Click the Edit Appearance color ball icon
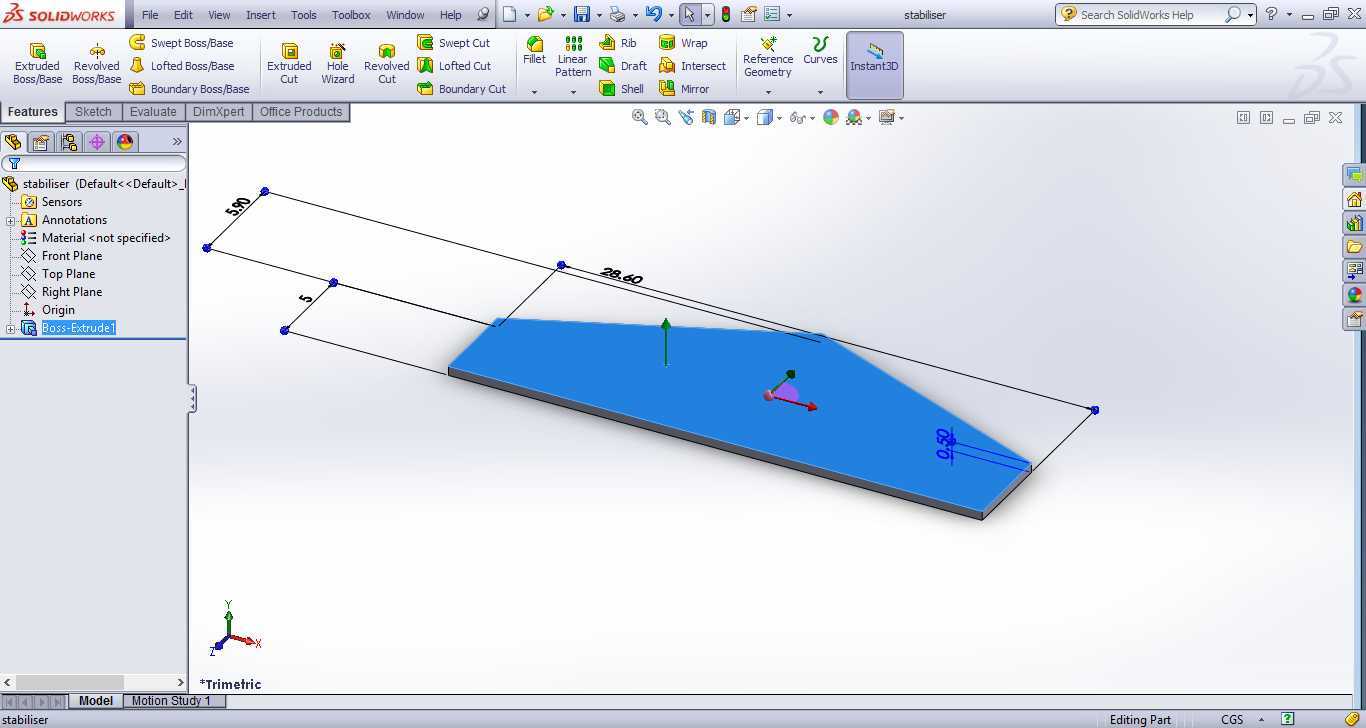Image resolution: width=1366 pixels, height=728 pixels. [x=830, y=117]
